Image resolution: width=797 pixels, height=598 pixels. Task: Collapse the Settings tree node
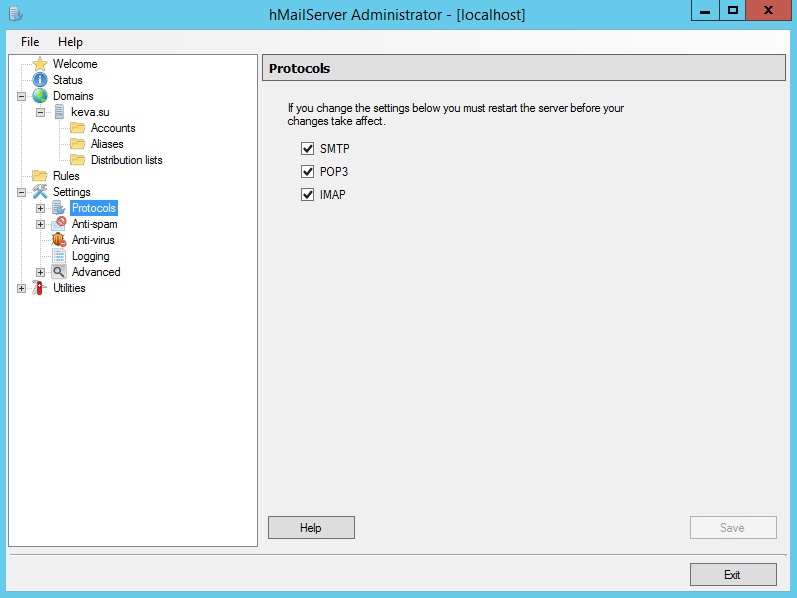(21, 192)
